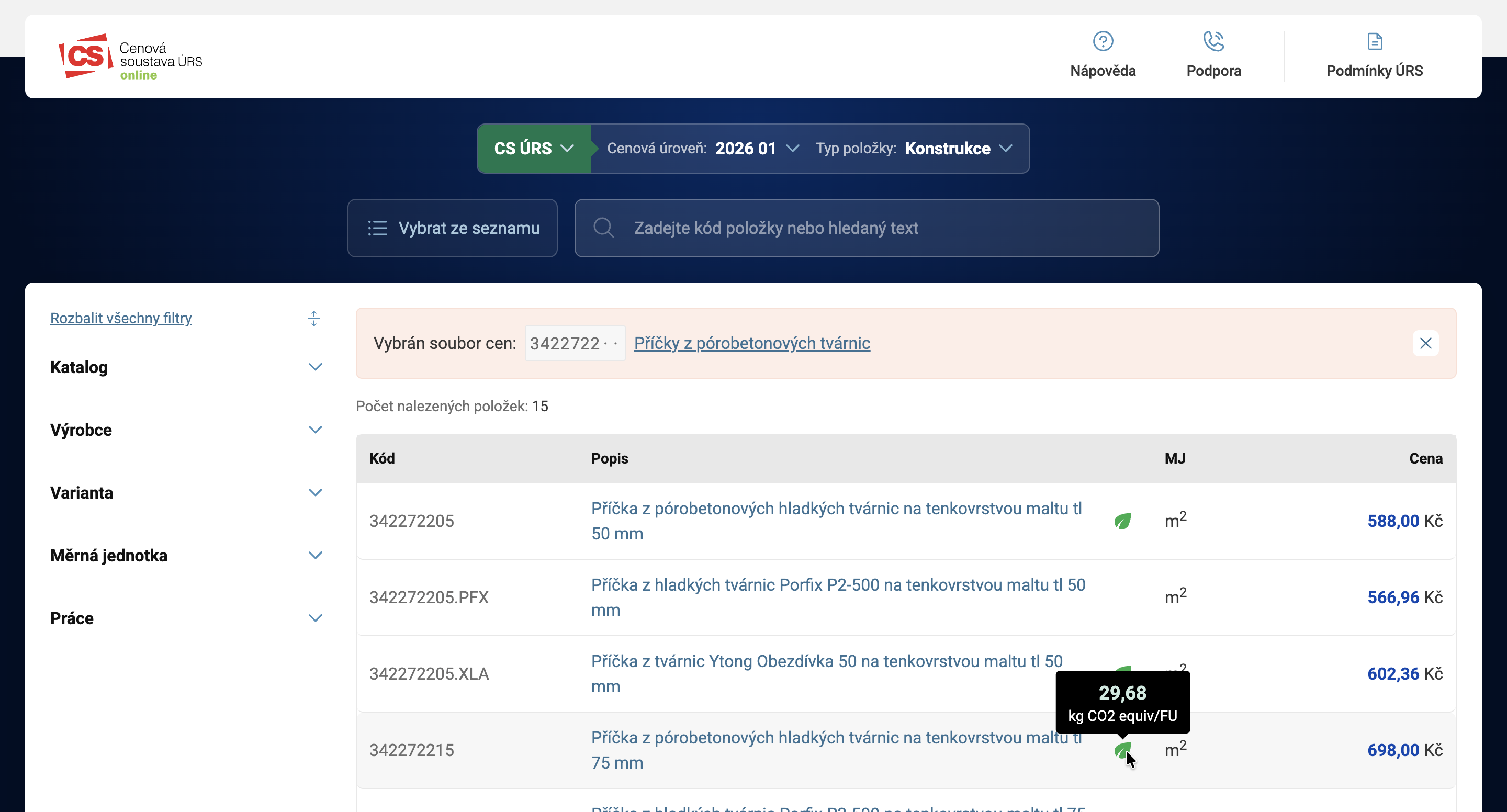Click the Nápověda help icon
Image resolution: width=1507 pixels, height=812 pixels.
pyautogui.click(x=1103, y=41)
